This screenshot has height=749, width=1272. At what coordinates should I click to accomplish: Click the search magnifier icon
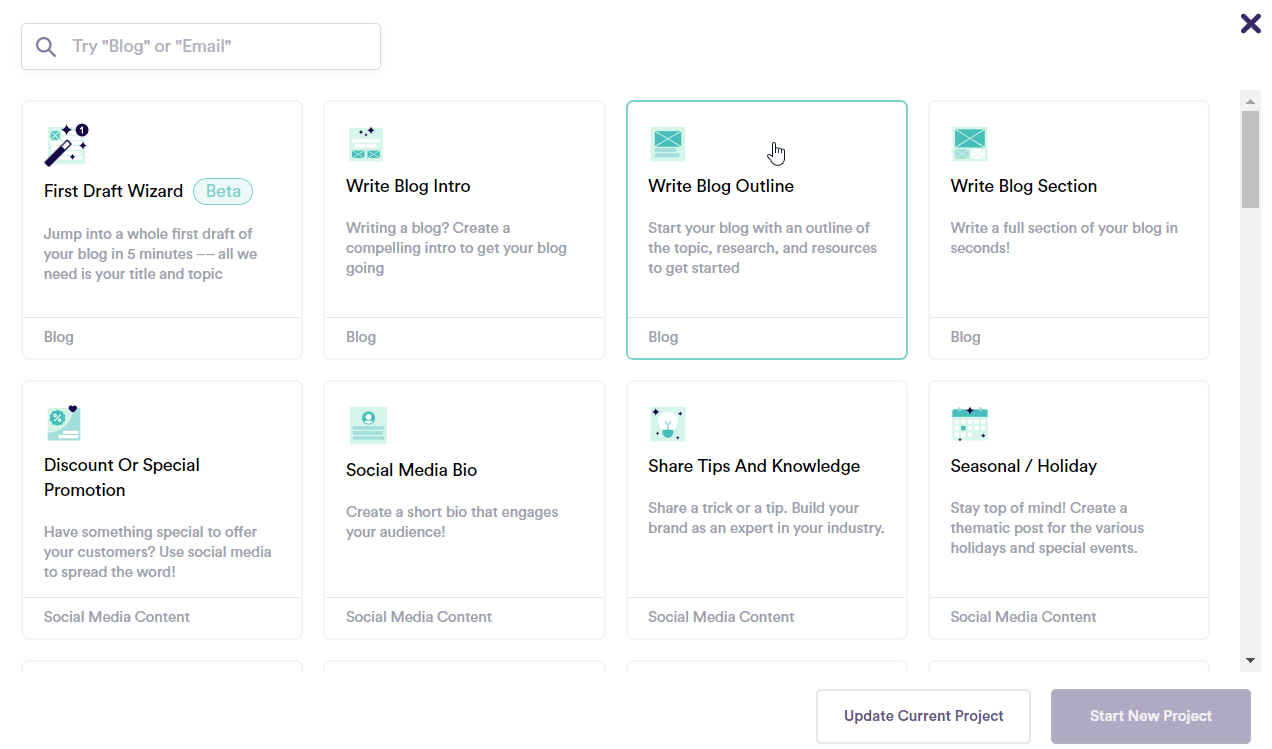tap(46, 47)
